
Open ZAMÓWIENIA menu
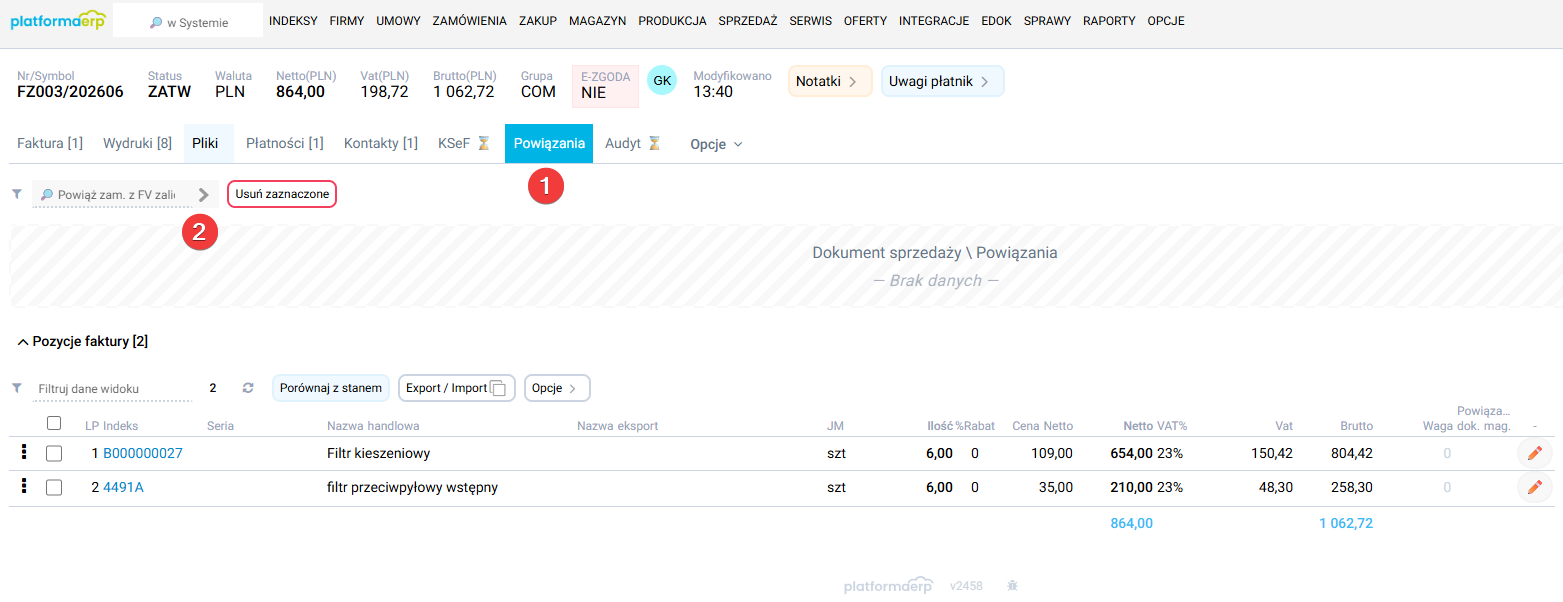pos(469,20)
